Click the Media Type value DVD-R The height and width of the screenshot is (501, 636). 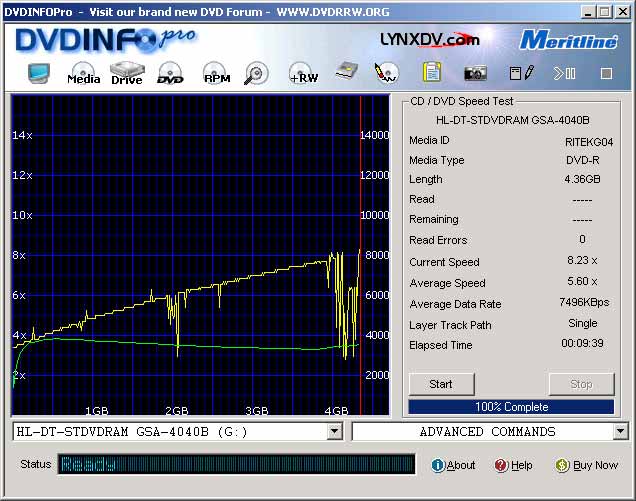582,160
